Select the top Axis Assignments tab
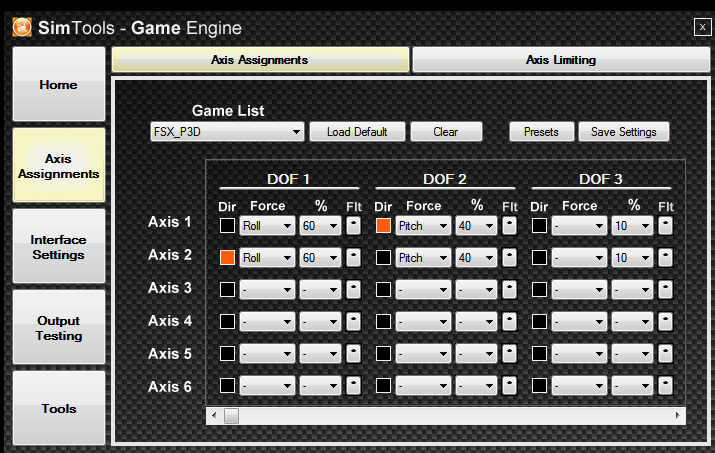 click(260, 60)
